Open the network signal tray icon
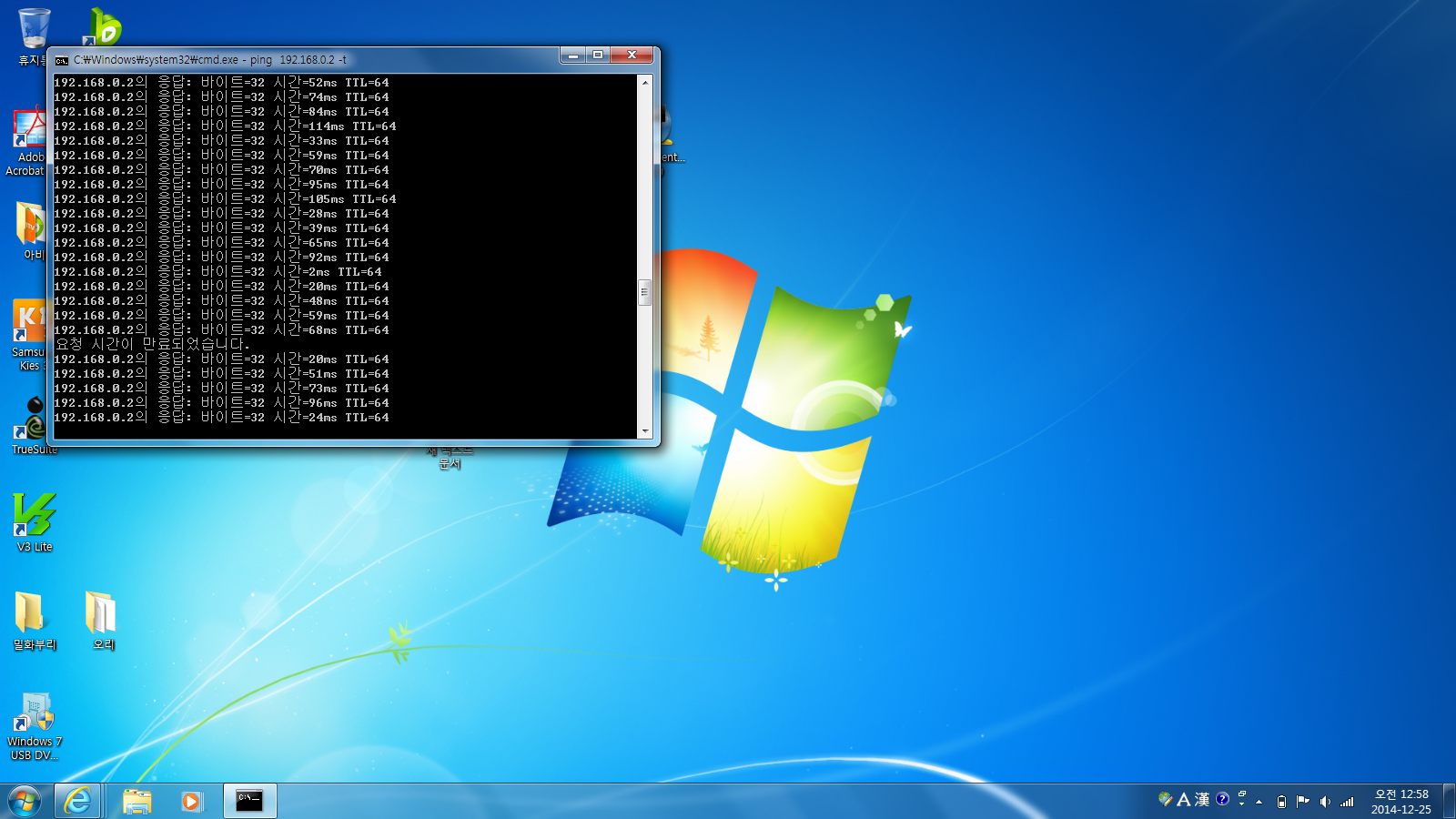The height and width of the screenshot is (819, 1456). click(1348, 802)
